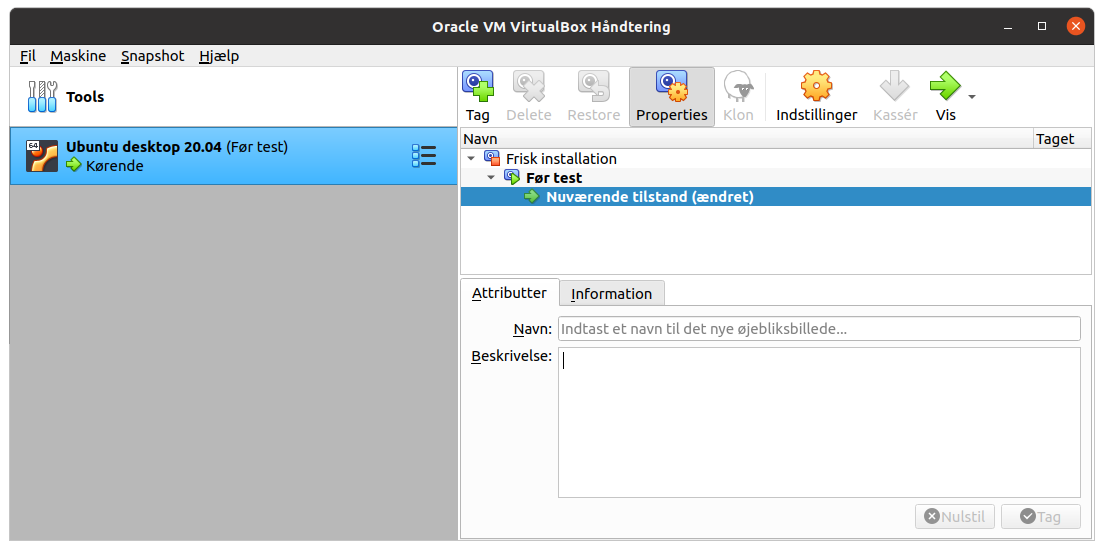
Task: Open the Hjælp menu
Action: 219,56
